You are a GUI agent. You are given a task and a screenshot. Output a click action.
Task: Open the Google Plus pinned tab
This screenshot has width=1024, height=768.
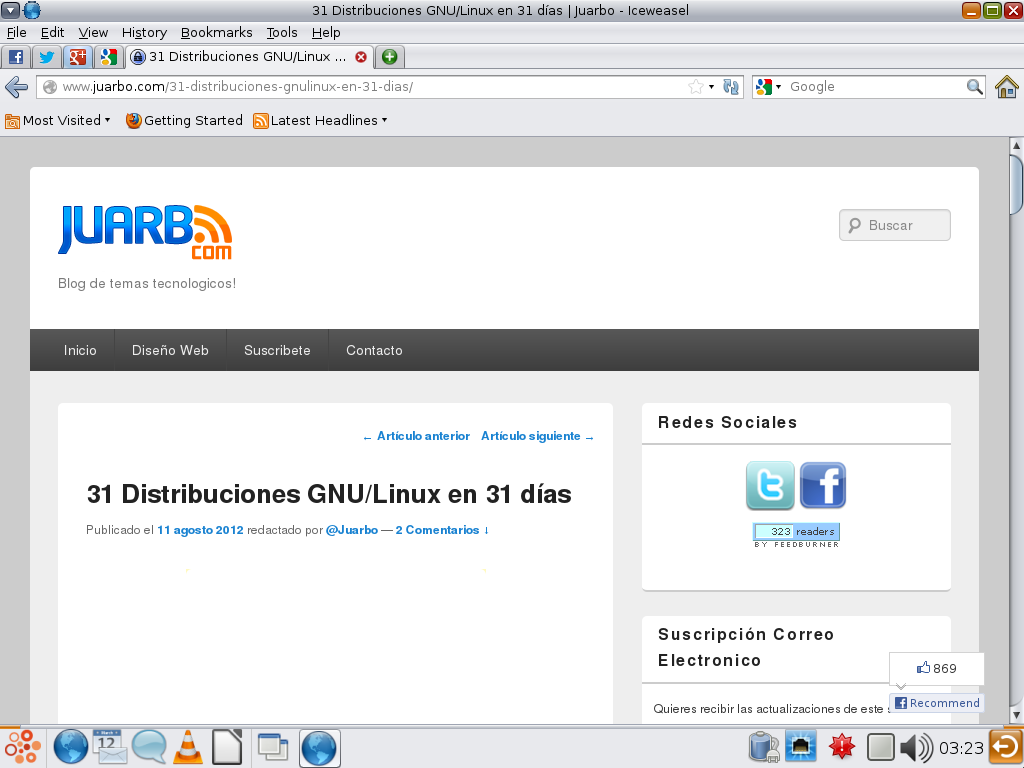[78, 57]
